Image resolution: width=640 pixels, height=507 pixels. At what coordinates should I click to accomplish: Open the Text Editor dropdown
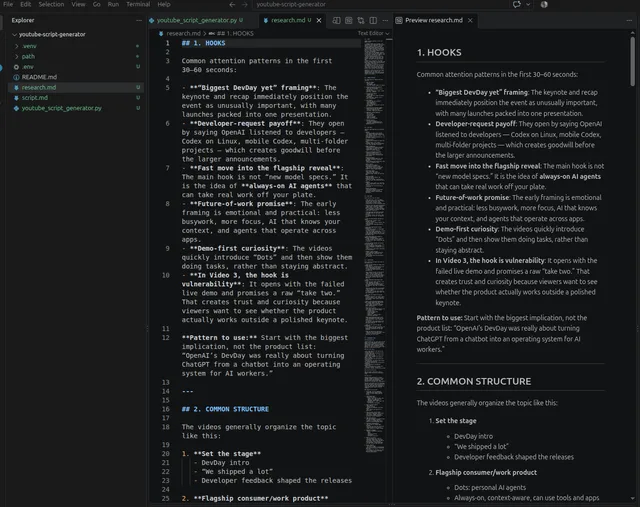coord(373,33)
